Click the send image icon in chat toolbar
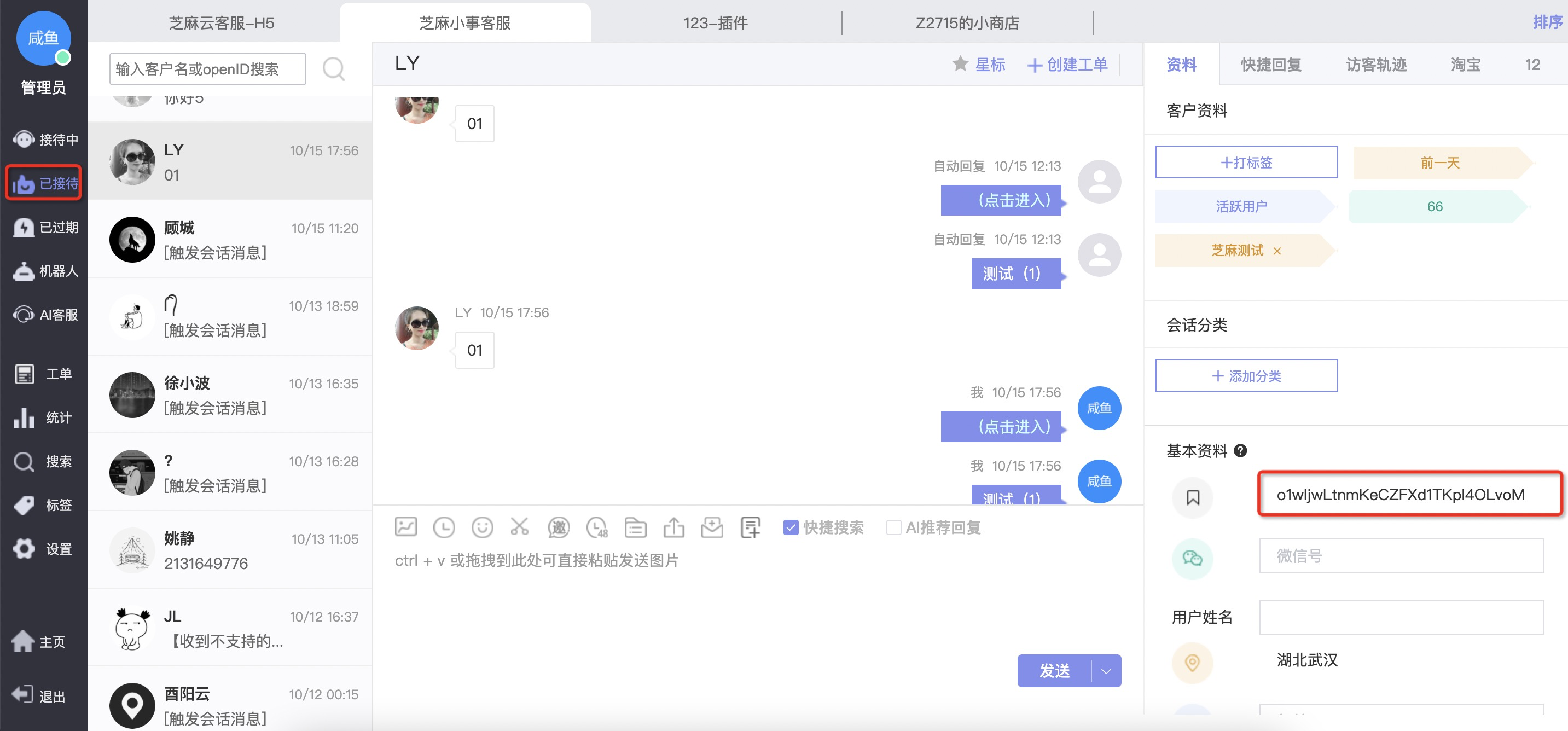1568x731 pixels. (405, 526)
